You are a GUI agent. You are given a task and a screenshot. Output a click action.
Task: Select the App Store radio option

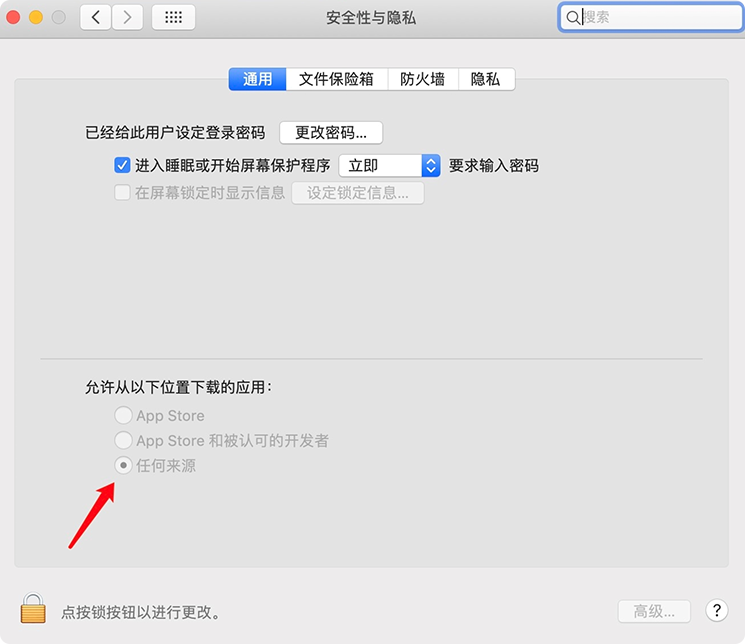pyautogui.click(x=123, y=415)
